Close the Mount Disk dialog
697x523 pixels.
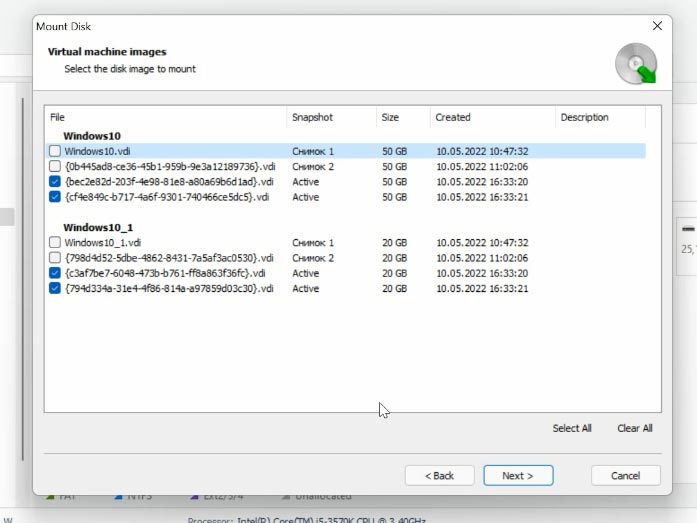pos(657,26)
